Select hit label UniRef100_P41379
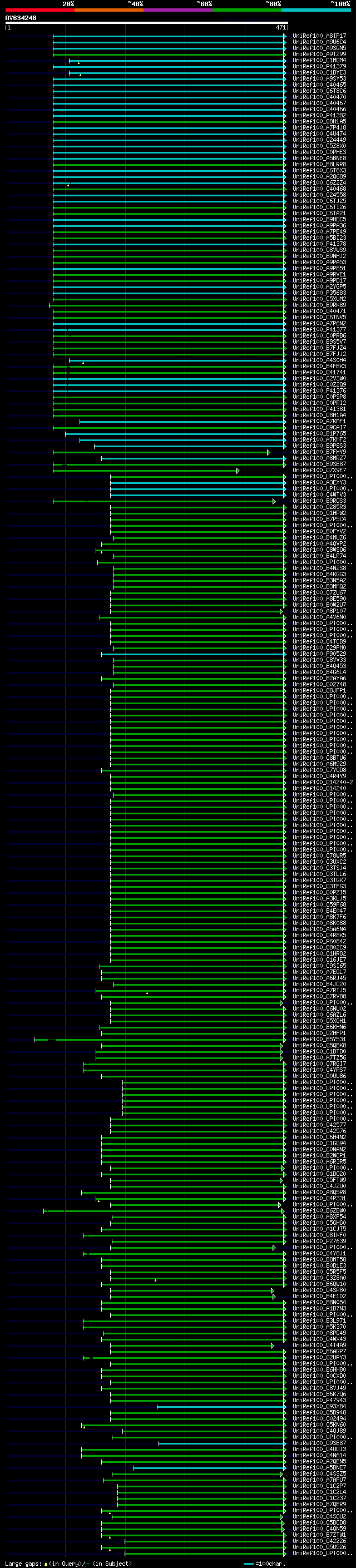This screenshot has height=1568, width=356. pos(319,66)
